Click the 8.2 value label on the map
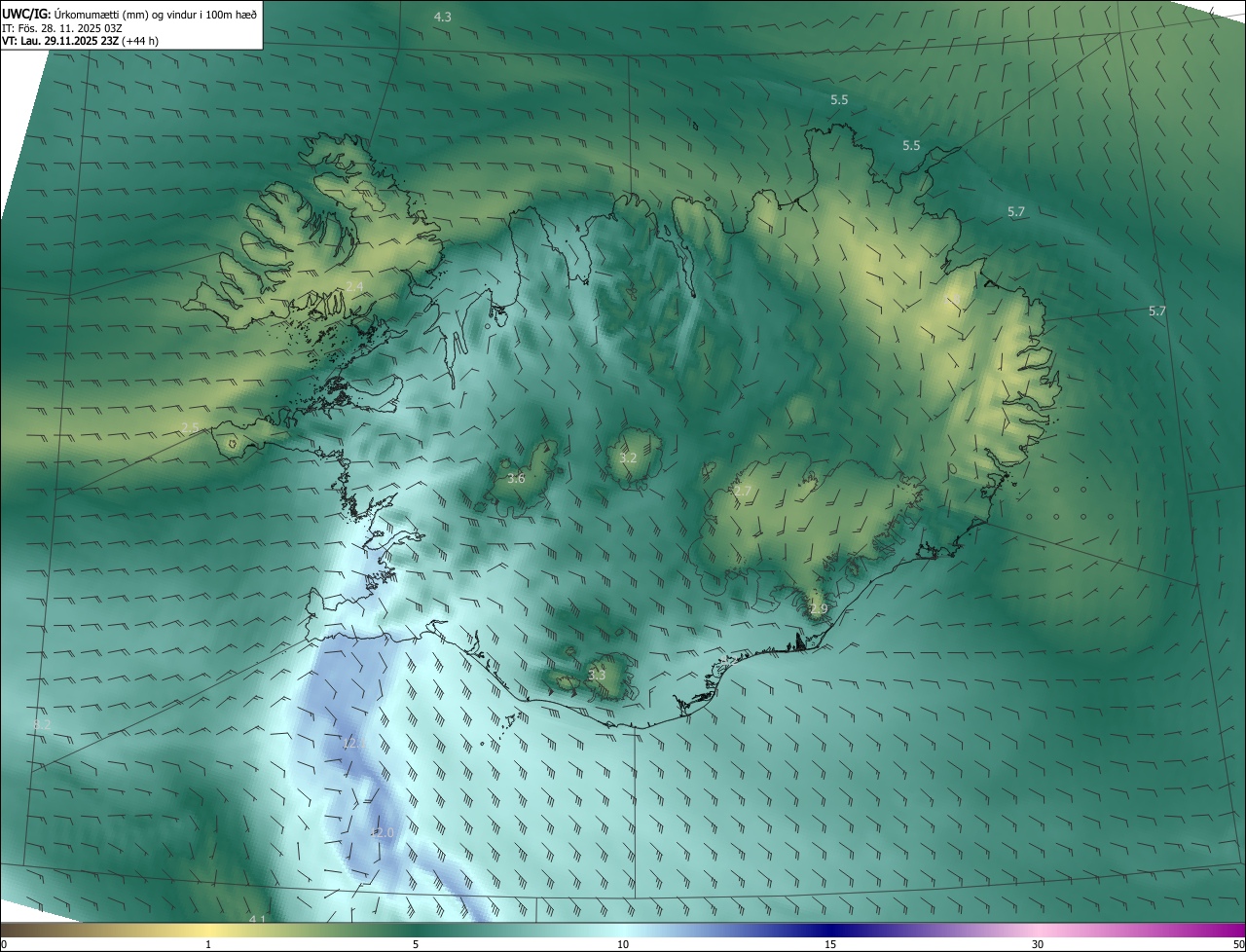1246x952 pixels. pyautogui.click(x=42, y=724)
